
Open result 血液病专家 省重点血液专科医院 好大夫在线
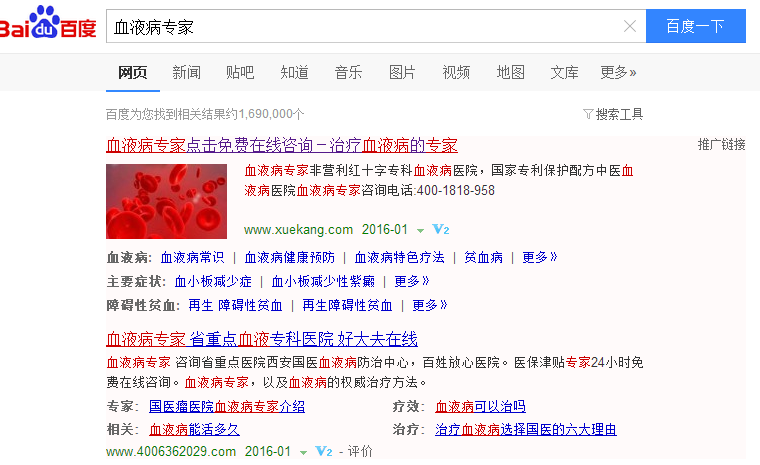point(262,339)
